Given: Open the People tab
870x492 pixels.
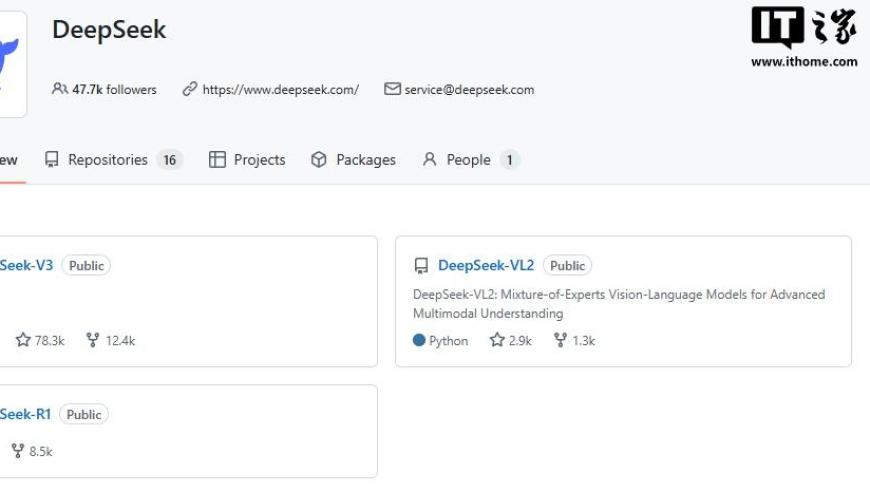Looking at the screenshot, I should click(x=471, y=160).
